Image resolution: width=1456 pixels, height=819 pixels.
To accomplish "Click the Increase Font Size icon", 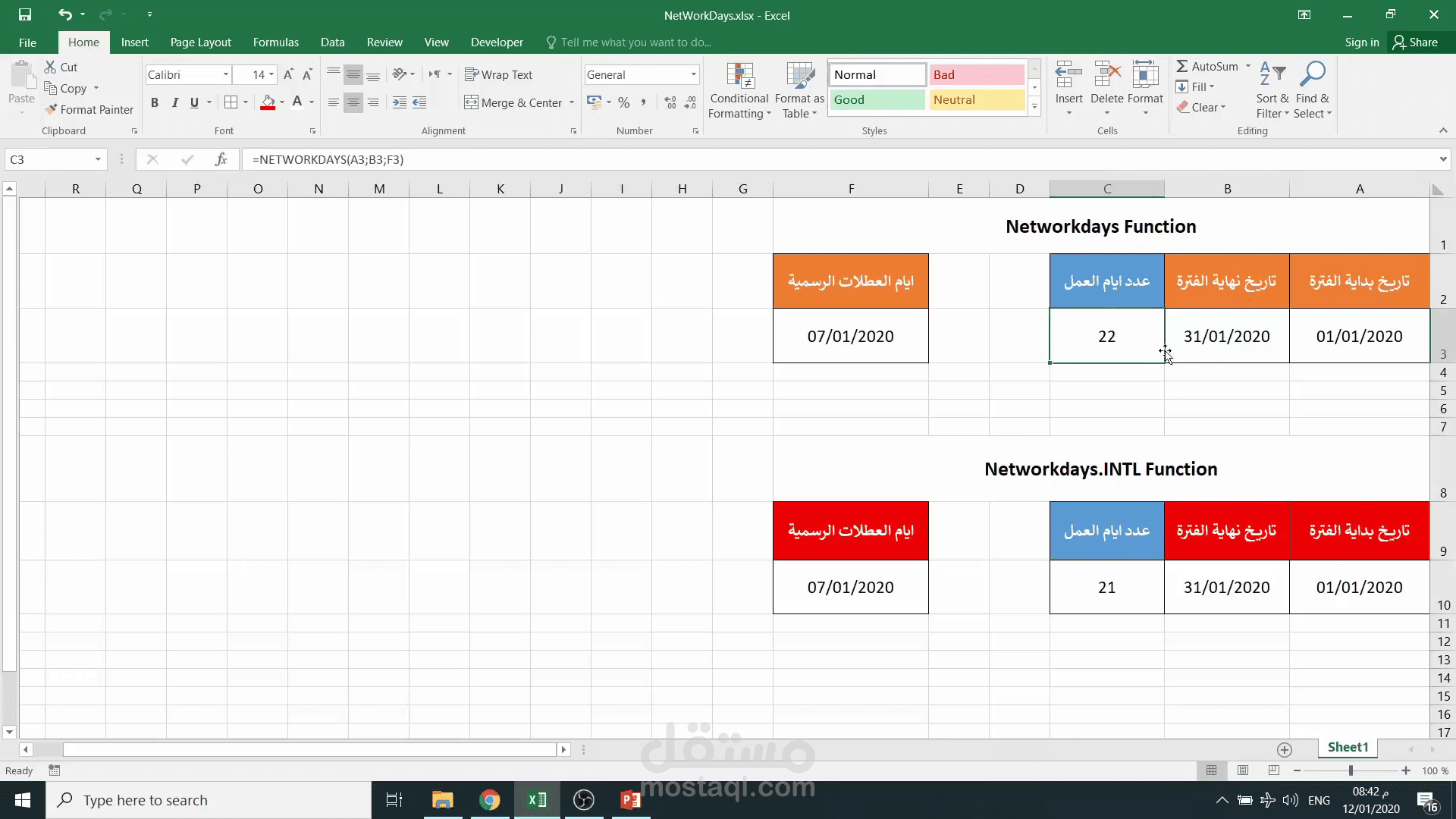I will (288, 74).
